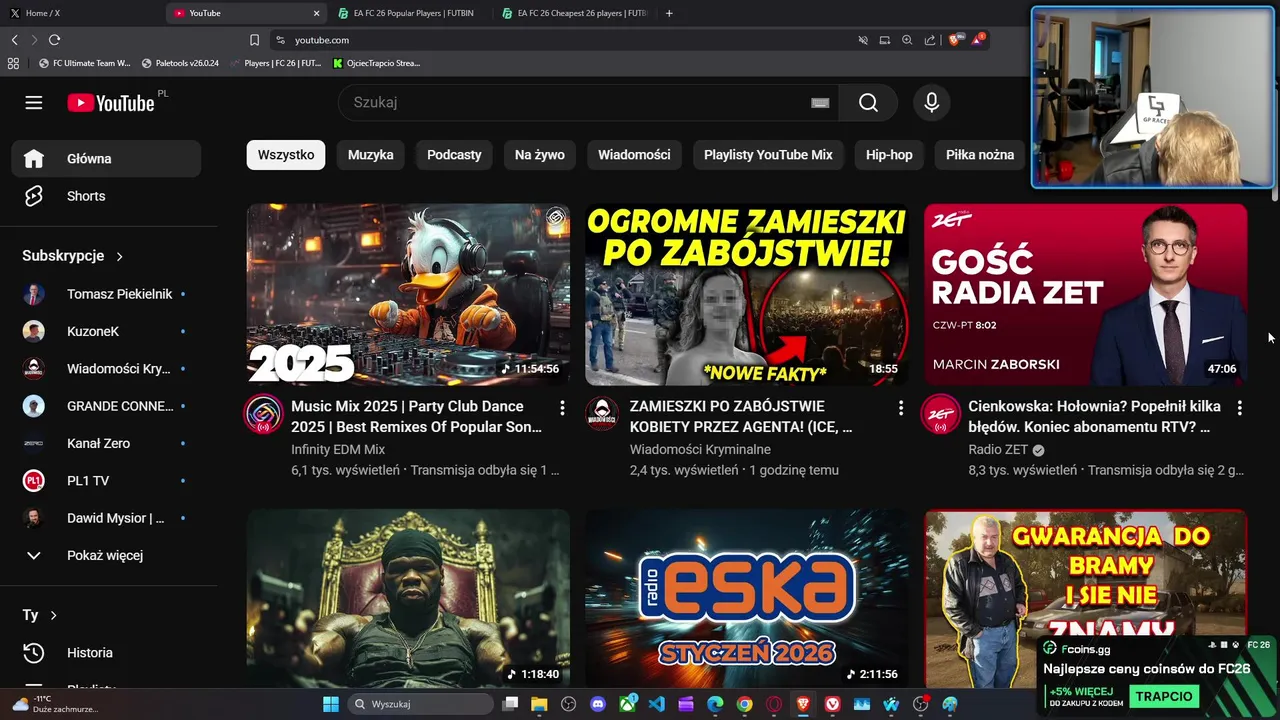The height and width of the screenshot is (720, 1280).
Task: Open more options for Cienkowska Radio ZET video
Action: click(x=1239, y=408)
